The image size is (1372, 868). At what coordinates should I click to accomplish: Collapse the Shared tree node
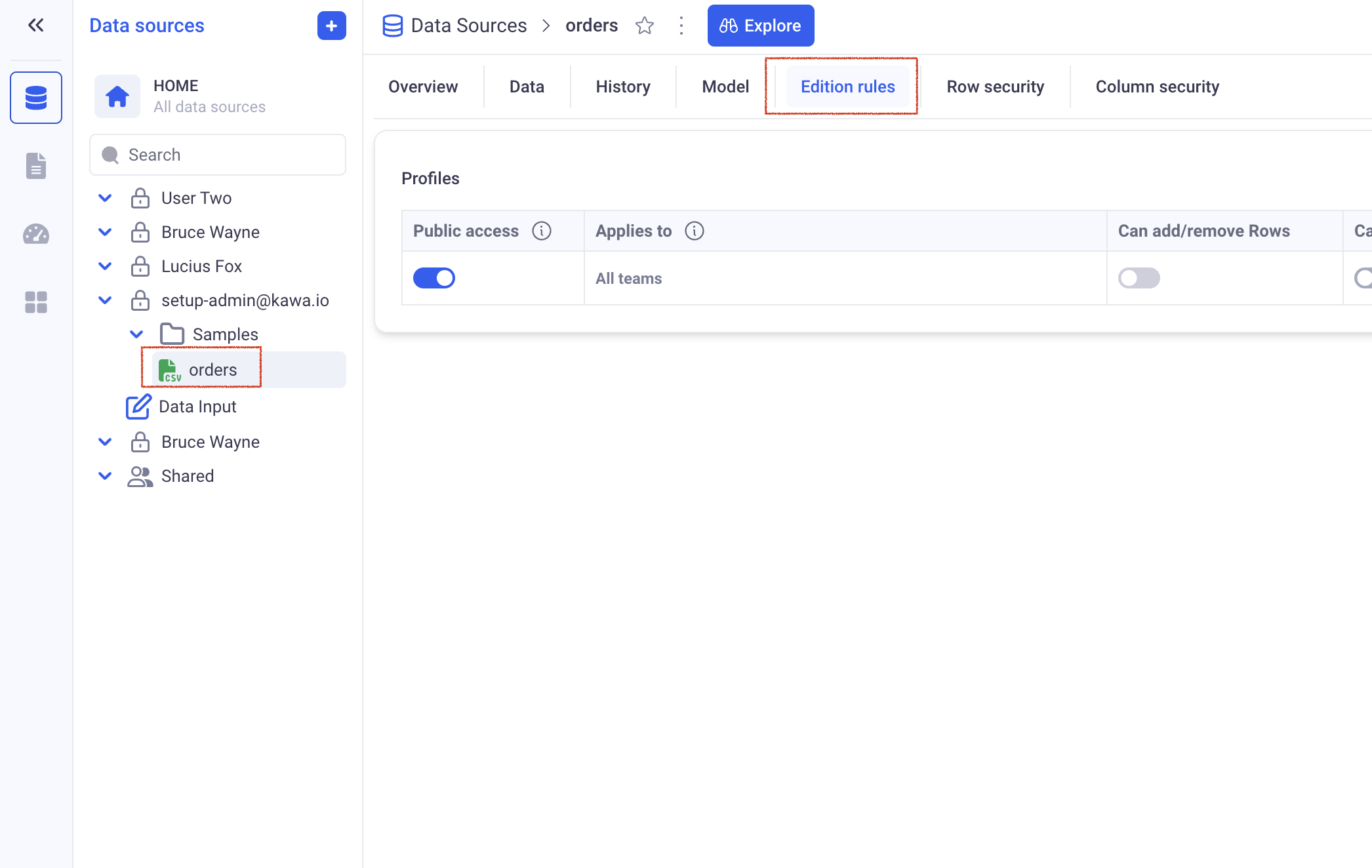[x=105, y=476]
